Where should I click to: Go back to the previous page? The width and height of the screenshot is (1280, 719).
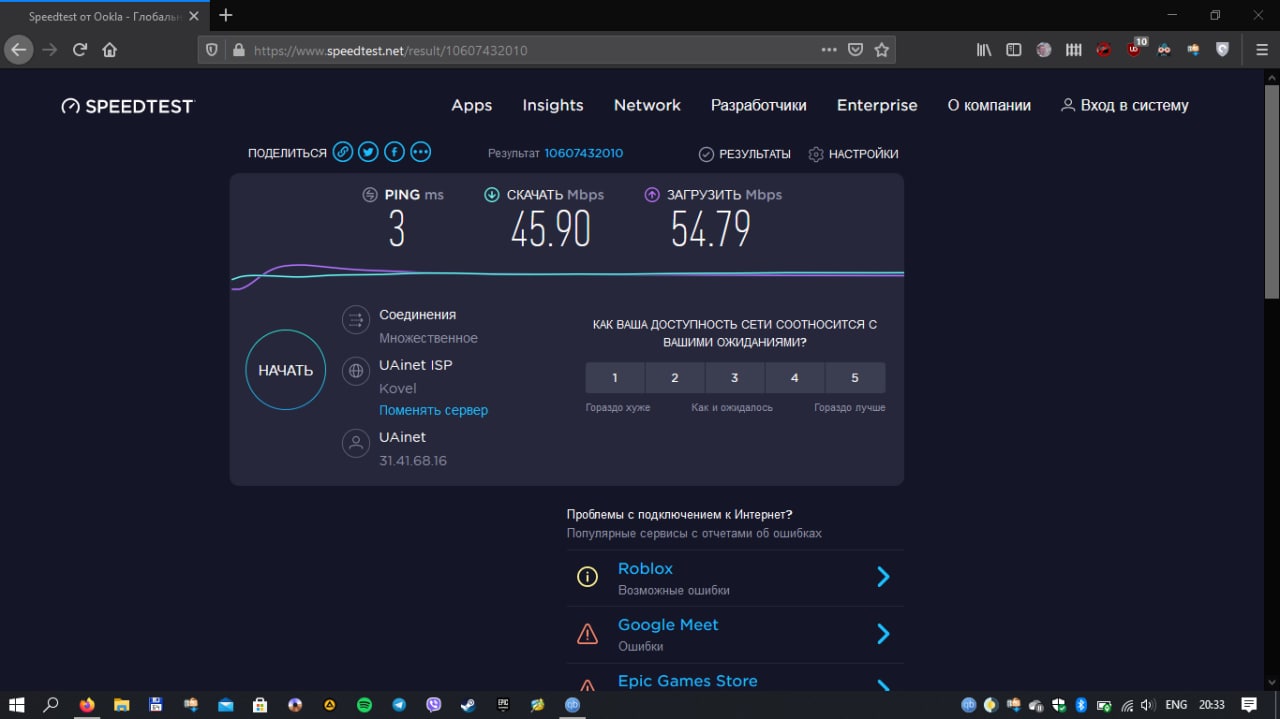point(18,50)
